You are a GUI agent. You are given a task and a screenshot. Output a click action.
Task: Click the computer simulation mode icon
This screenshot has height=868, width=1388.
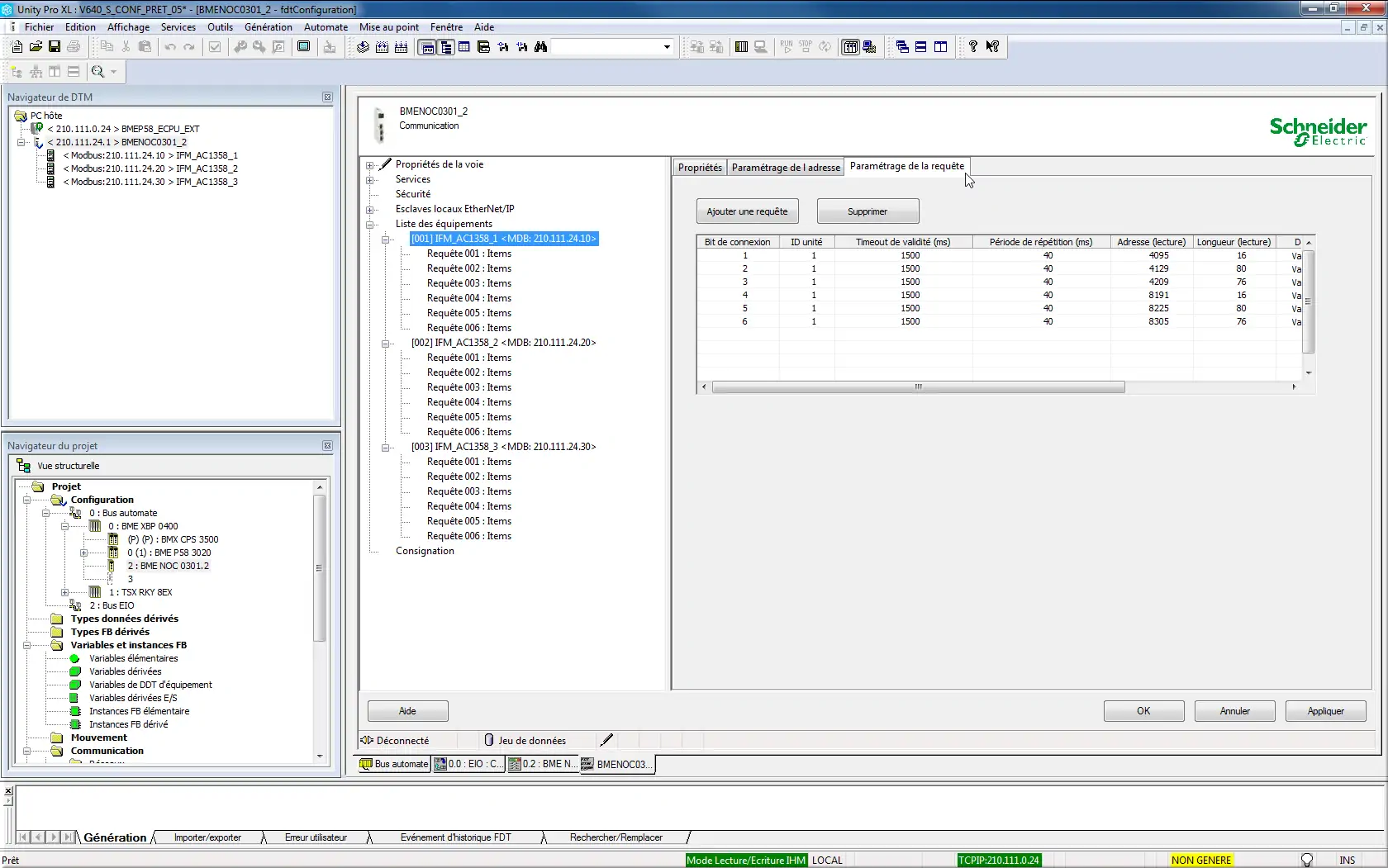point(760,47)
